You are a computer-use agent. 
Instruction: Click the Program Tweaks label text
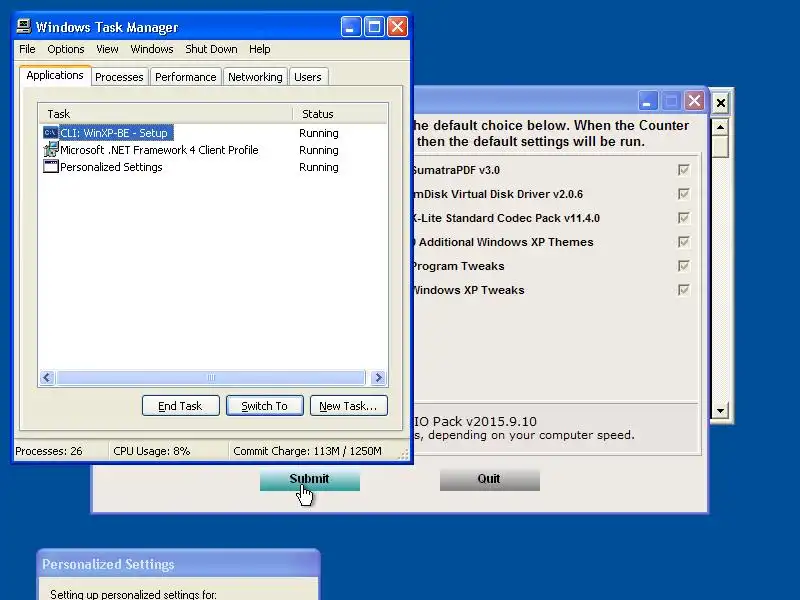(x=458, y=266)
